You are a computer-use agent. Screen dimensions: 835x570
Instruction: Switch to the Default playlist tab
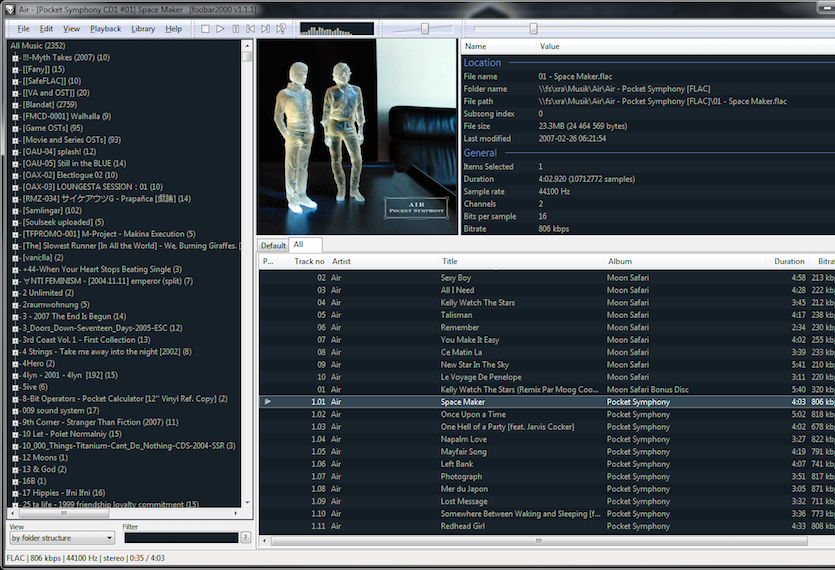273,246
